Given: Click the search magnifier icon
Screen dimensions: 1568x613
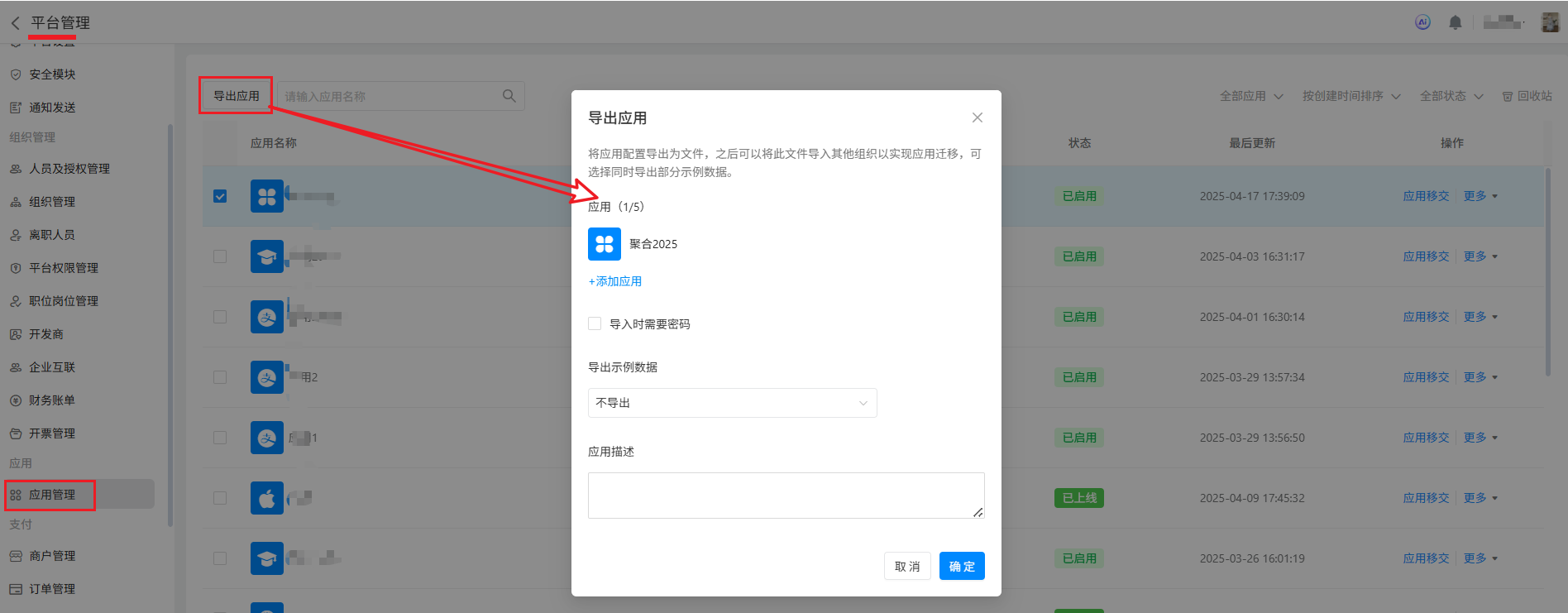Looking at the screenshot, I should [509, 96].
